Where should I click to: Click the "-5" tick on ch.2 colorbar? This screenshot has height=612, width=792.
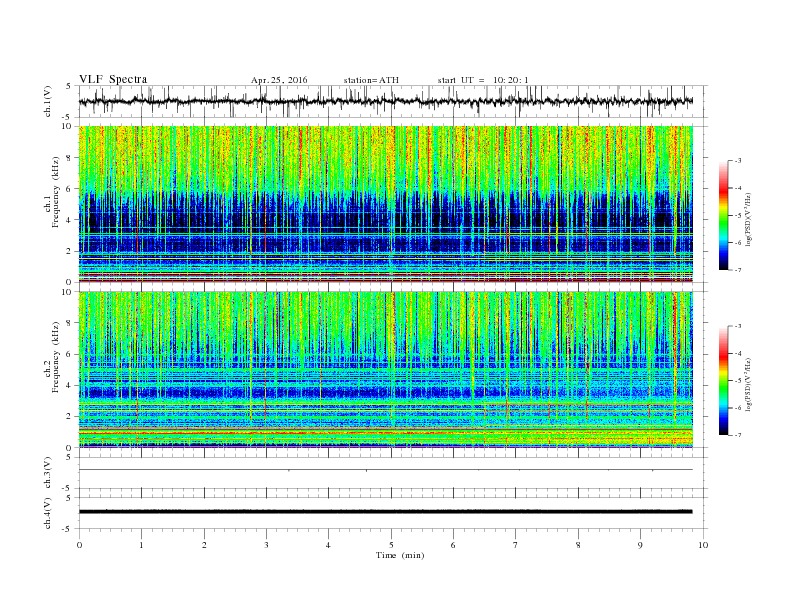(x=737, y=380)
